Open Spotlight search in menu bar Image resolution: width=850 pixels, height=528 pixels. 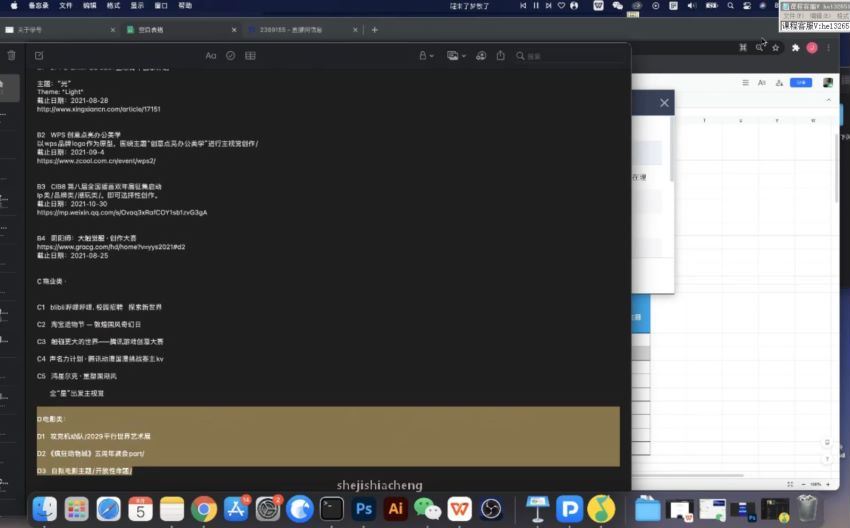(731, 5)
